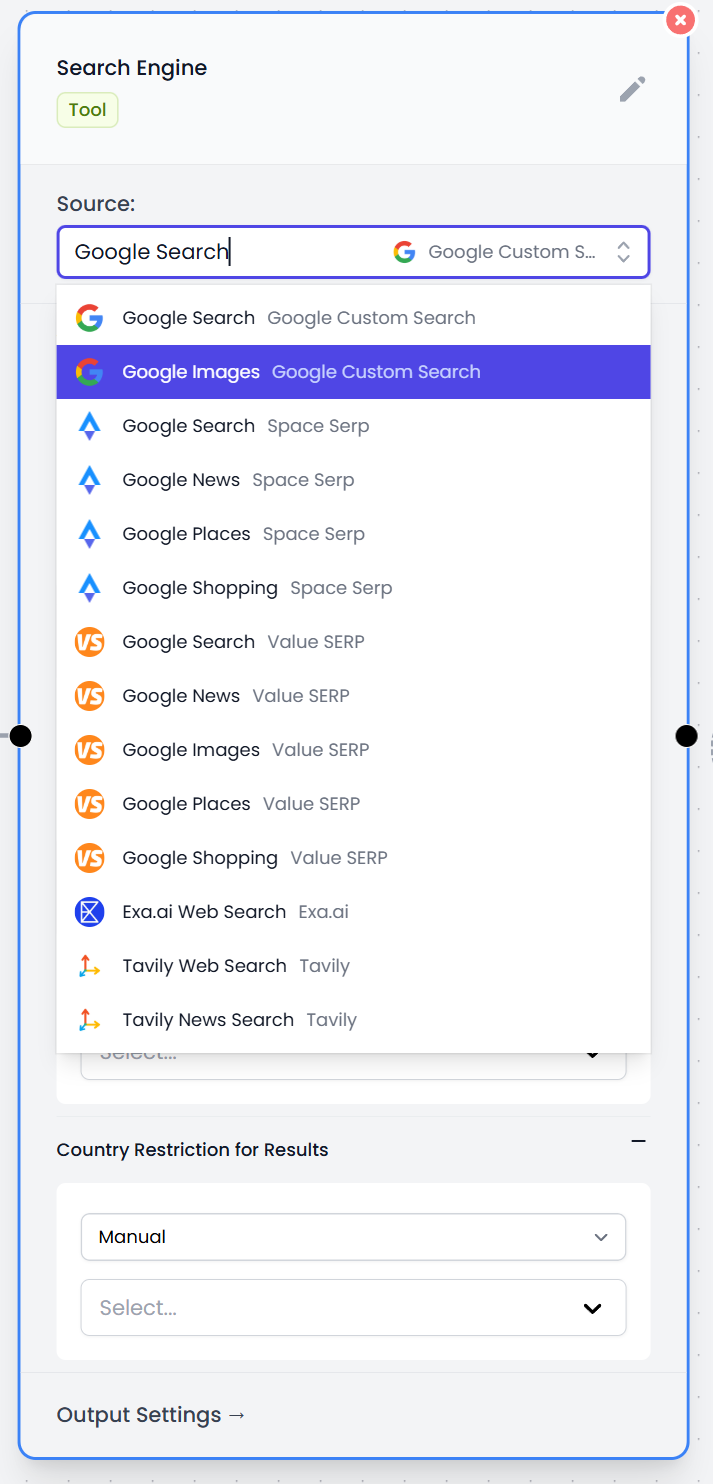This screenshot has height=1484, width=713.
Task: Open Output Settings link
Action: tap(151, 1415)
